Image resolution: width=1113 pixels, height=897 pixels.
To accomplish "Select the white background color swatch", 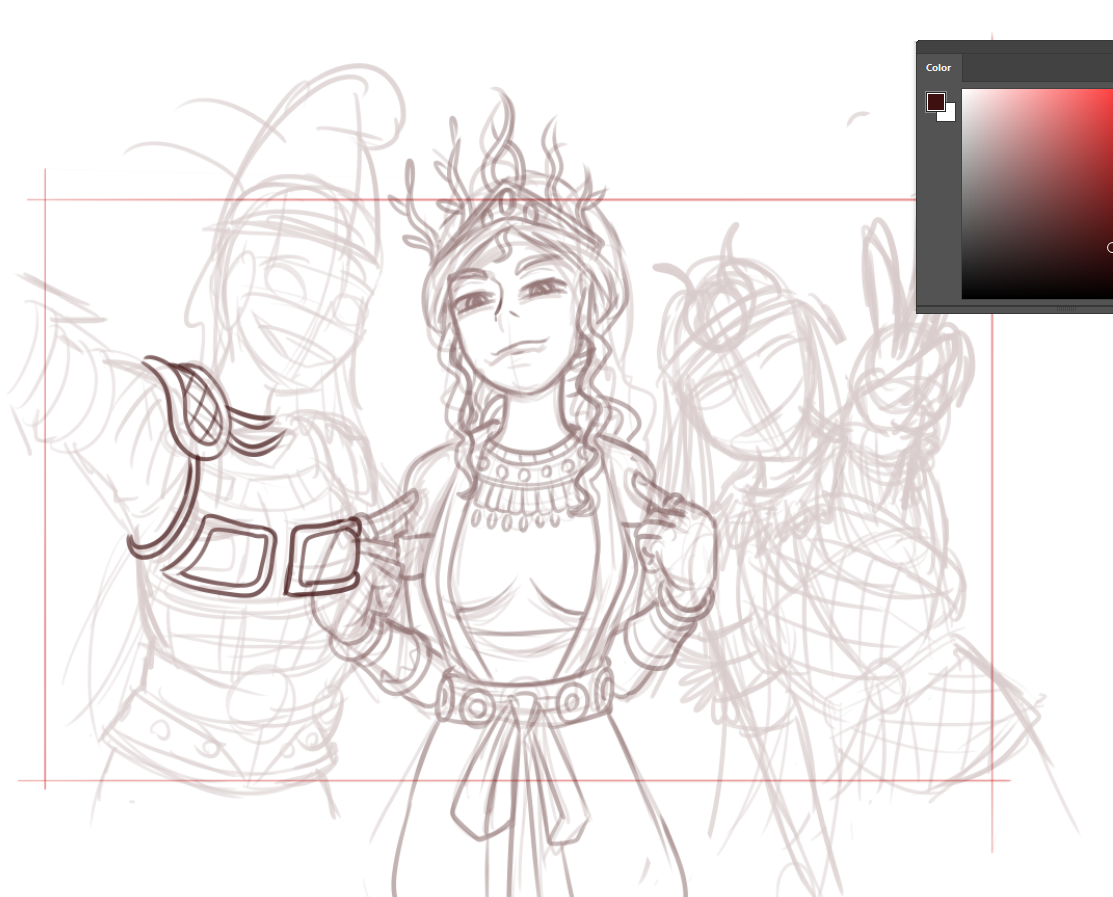I will pyautogui.click(x=949, y=114).
